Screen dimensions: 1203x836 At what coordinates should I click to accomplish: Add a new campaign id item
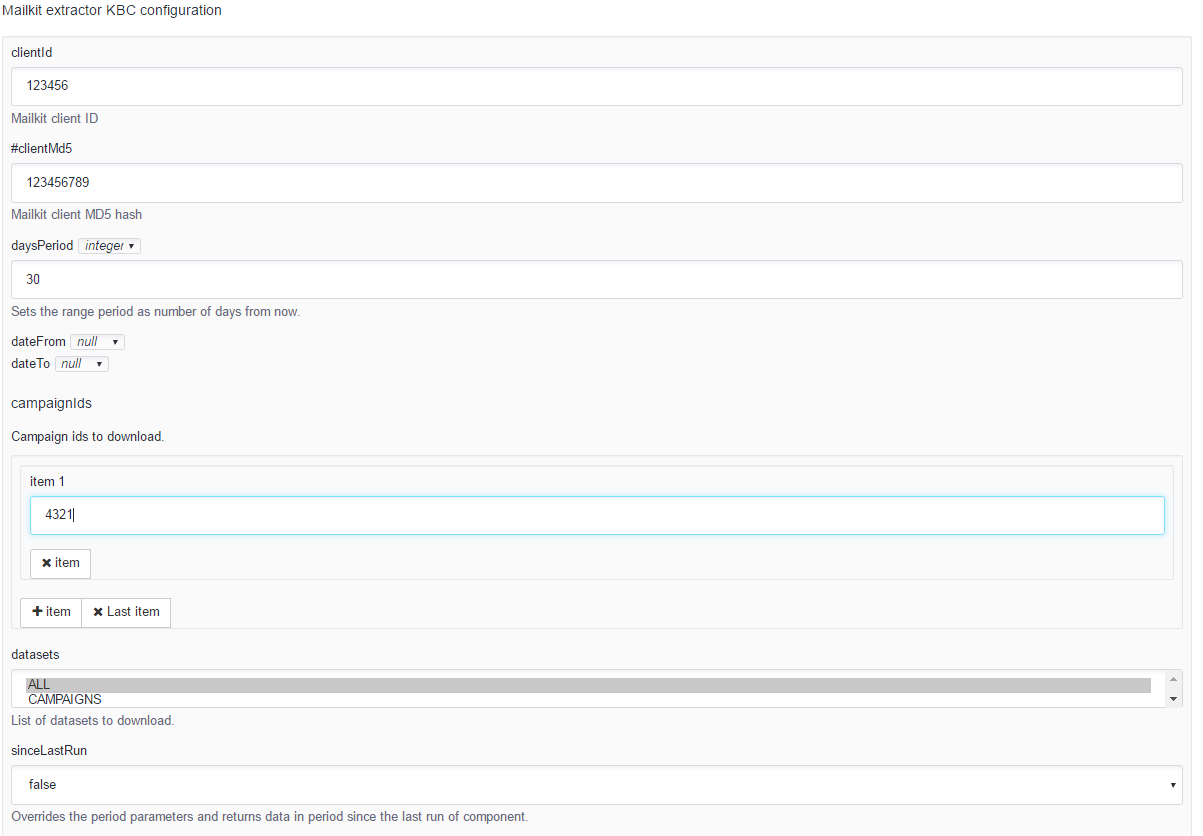tap(51, 612)
